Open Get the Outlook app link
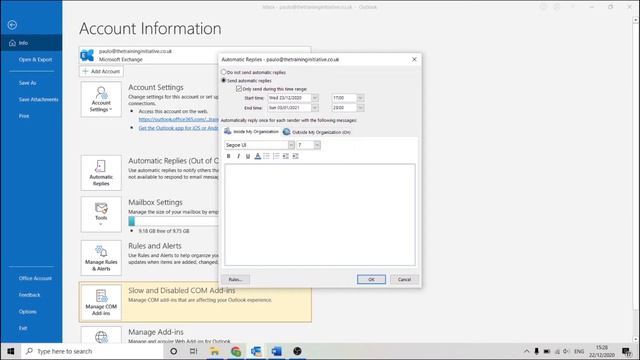The image size is (640, 360). coord(178,128)
